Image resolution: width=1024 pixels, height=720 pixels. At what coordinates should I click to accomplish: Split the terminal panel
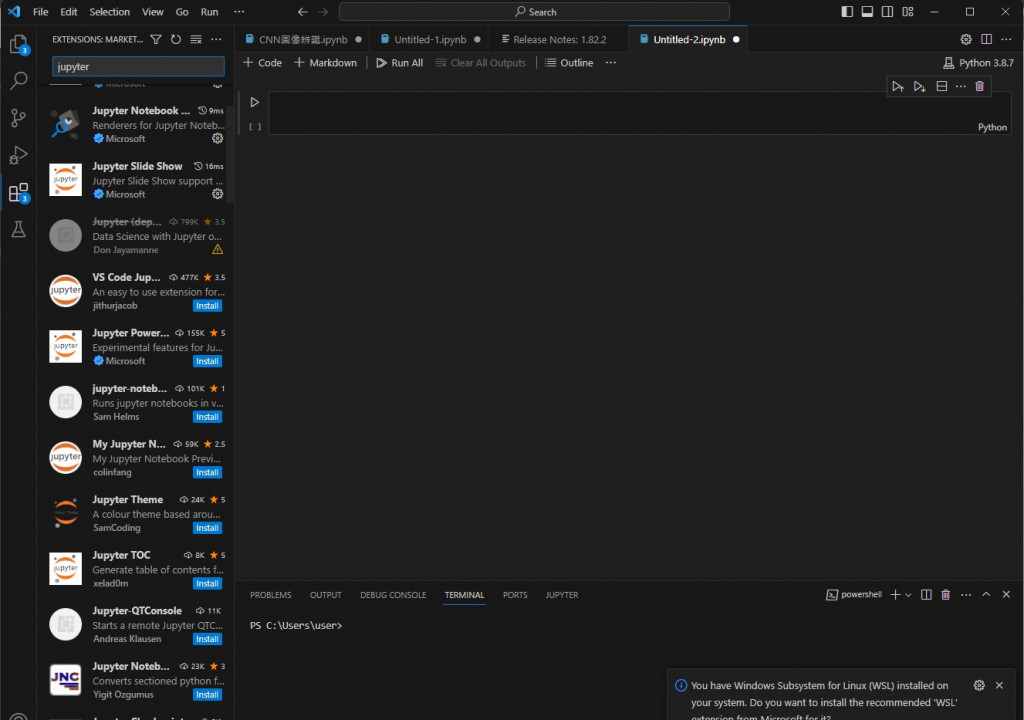926,595
